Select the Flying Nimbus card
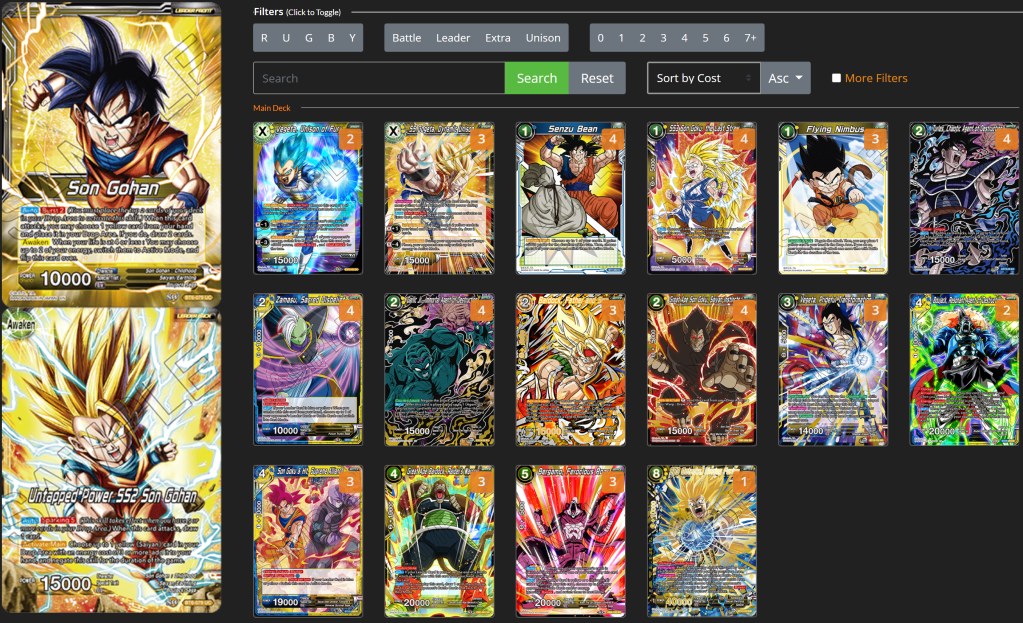Screen dimensions: 1023x623 click(x=833, y=198)
